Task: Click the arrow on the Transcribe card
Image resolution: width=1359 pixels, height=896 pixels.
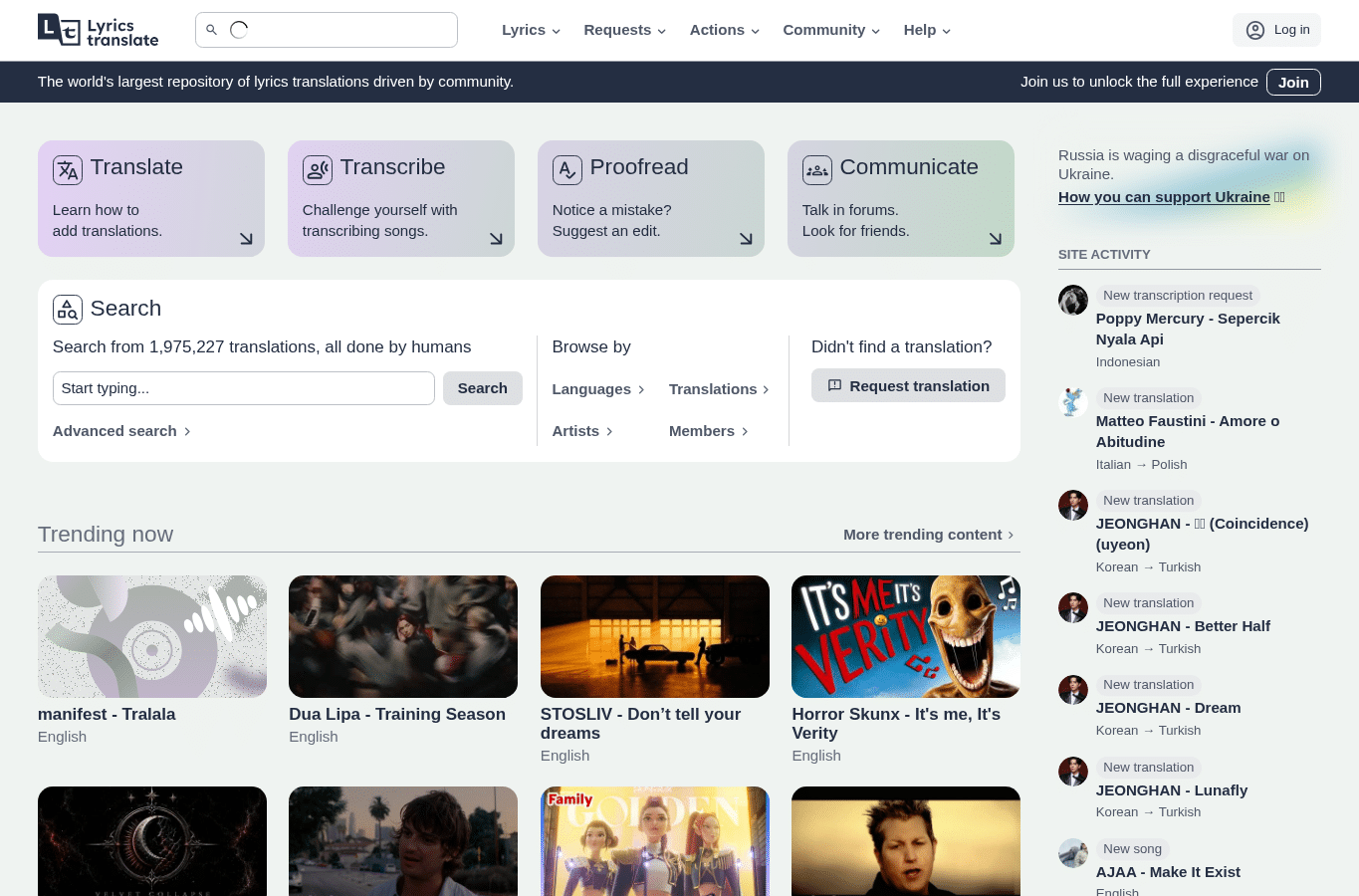Action: [x=496, y=239]
